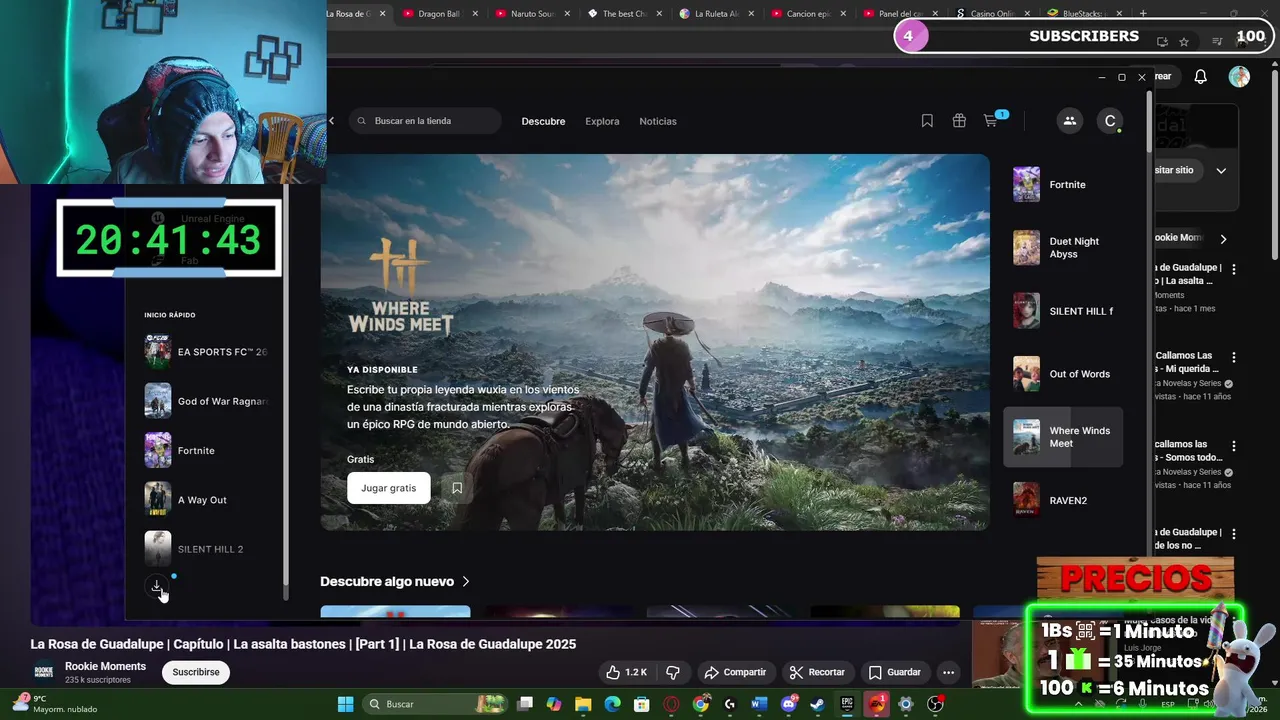Open Discord from the taskbar
The width and height of the screenshot is (1280, 720).
[788, 704]
